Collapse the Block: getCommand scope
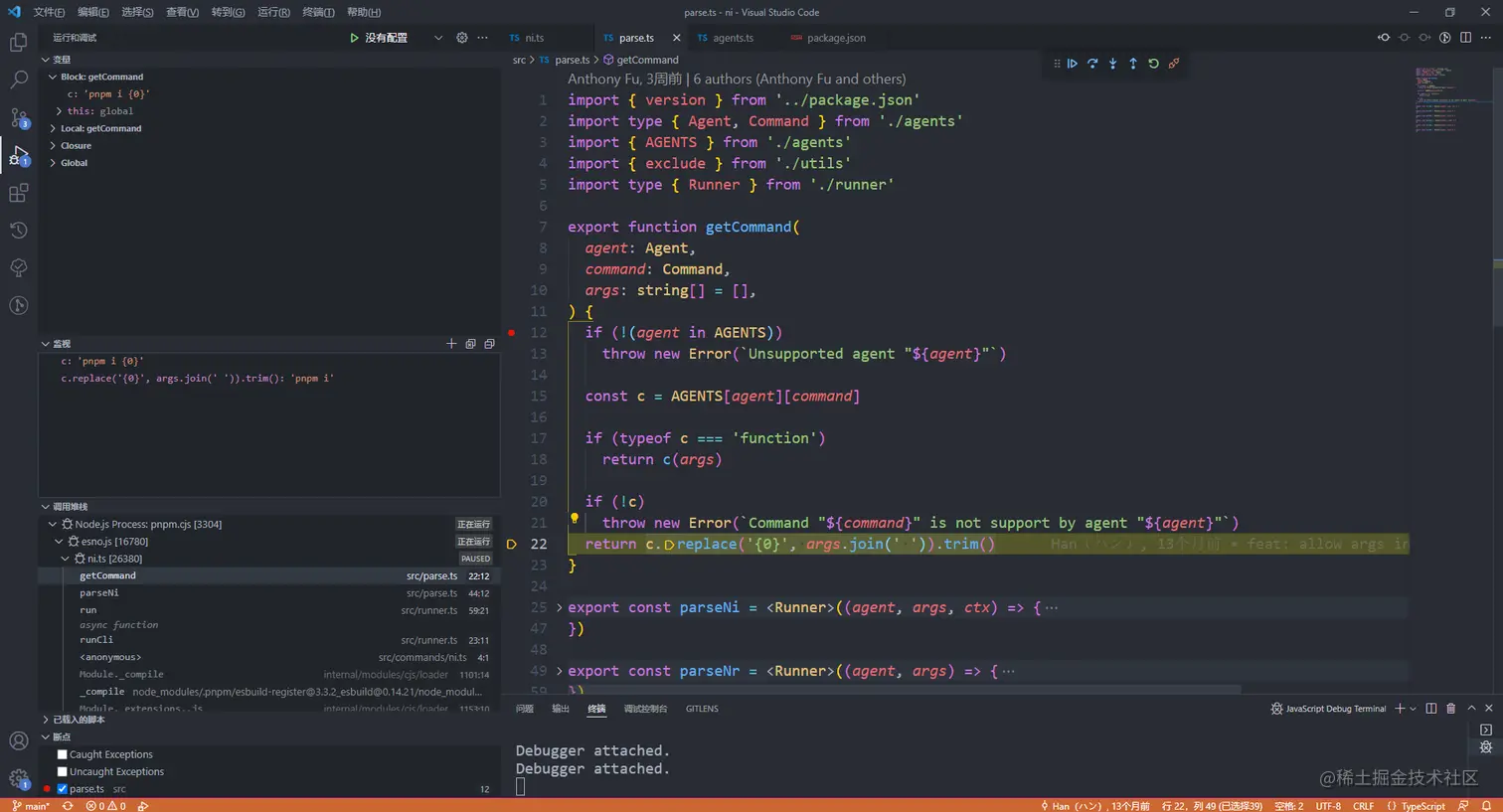Viewport: 1503px width, 812px height. tap(53, 77)
